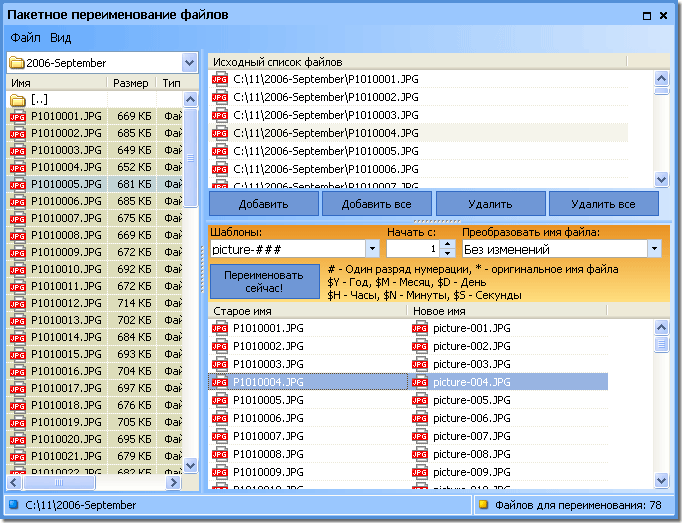Open the Файл menu
The height and width of the screenshot is (523, 682).
(25, 38)
